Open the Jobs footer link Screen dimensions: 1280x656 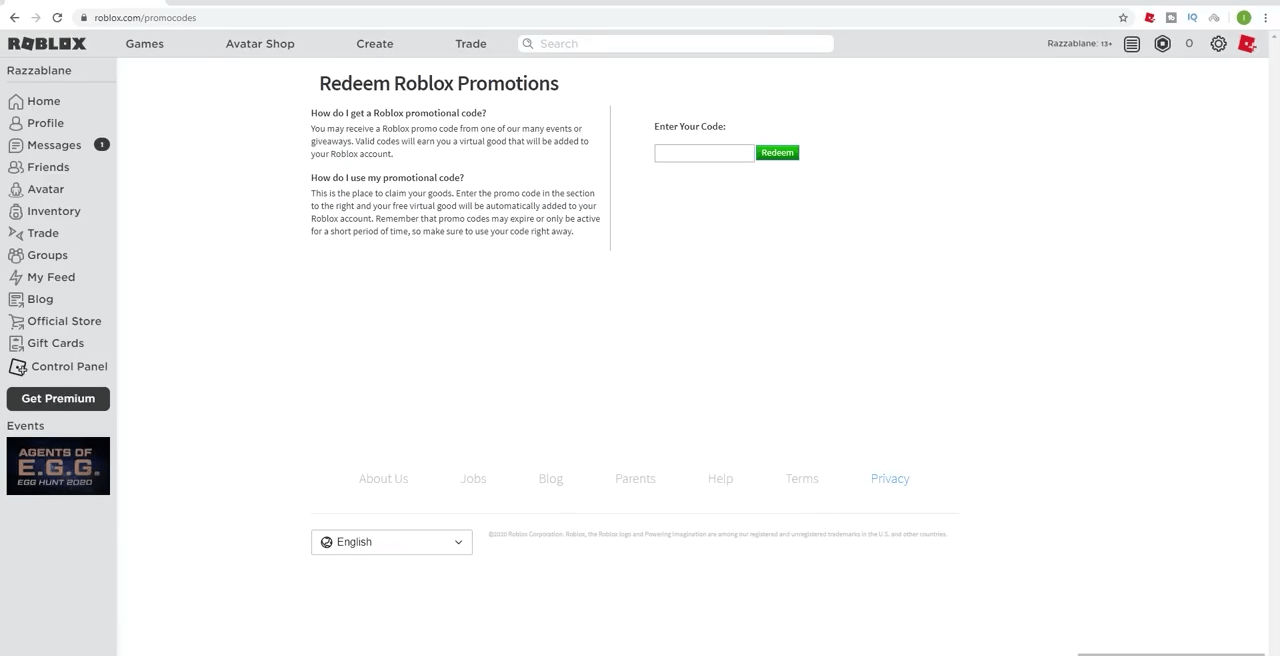coord(473,479)
